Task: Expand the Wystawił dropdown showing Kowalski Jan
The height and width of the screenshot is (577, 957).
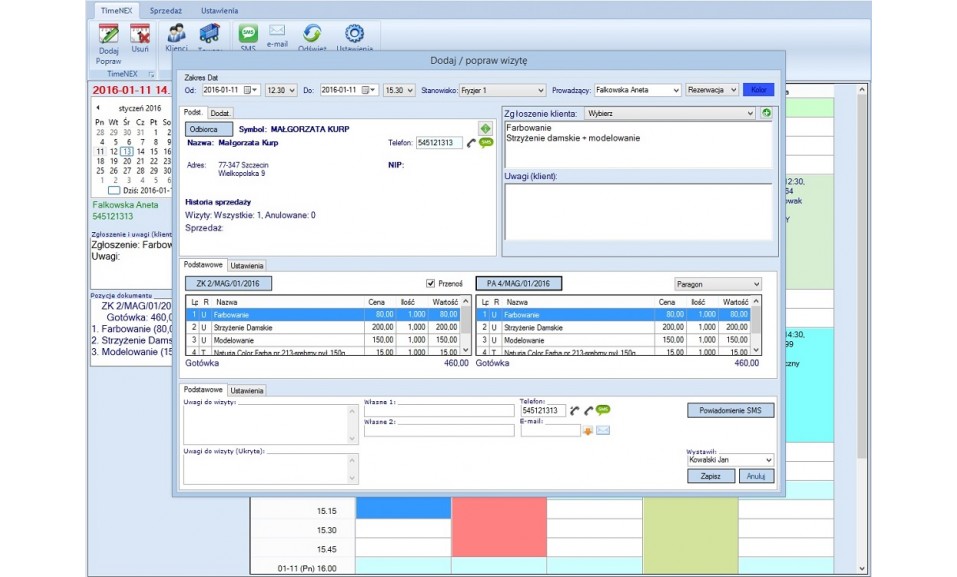Action: tap(768, 459)
